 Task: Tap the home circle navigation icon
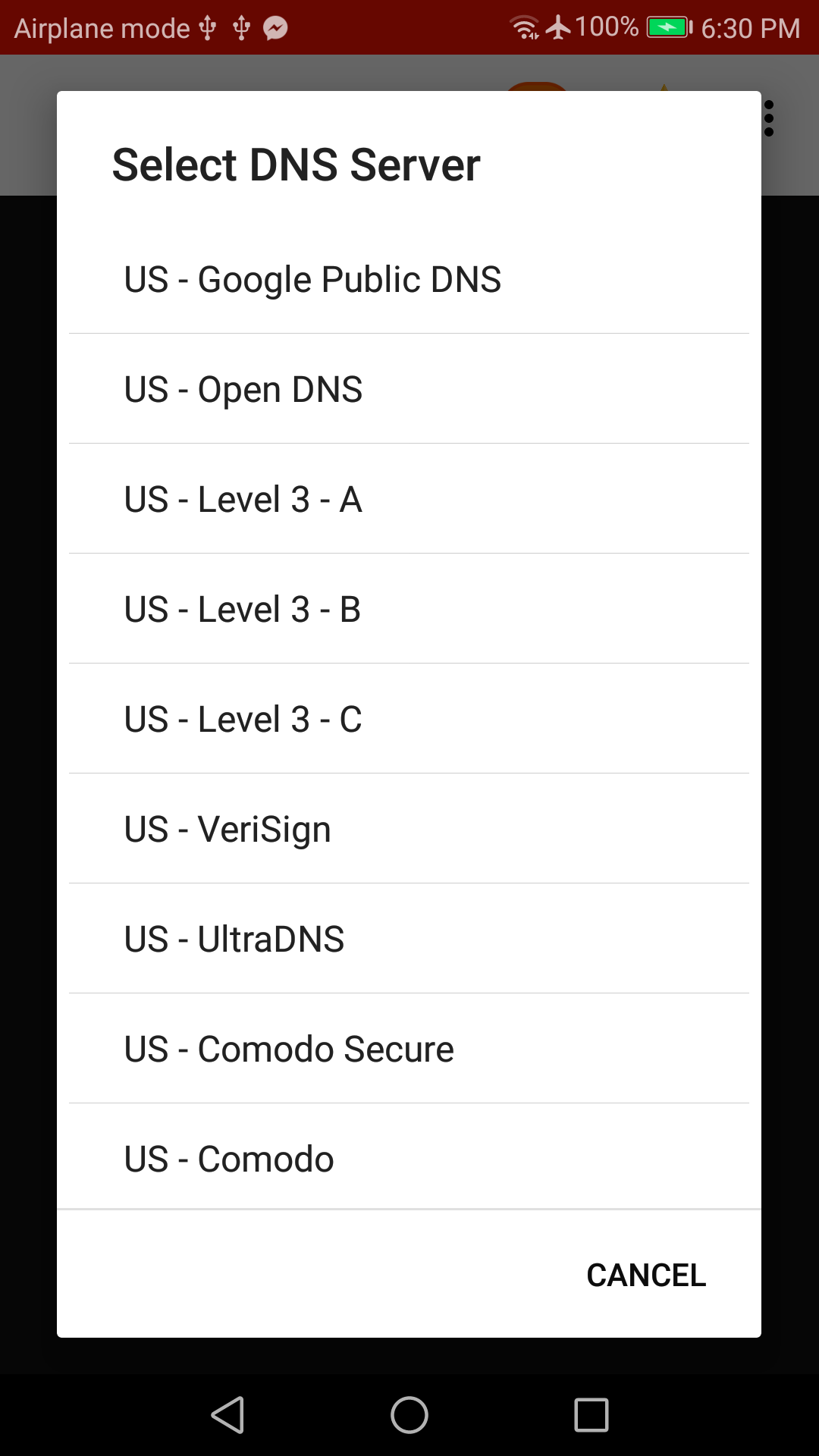tap(409, 1415)
